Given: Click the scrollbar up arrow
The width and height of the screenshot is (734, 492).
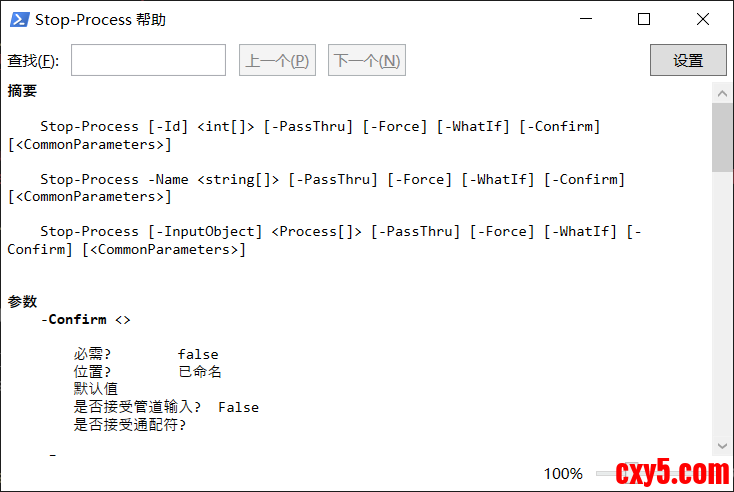Looking at the screenshot, I should pyautogui.click(x=722, y=91).
